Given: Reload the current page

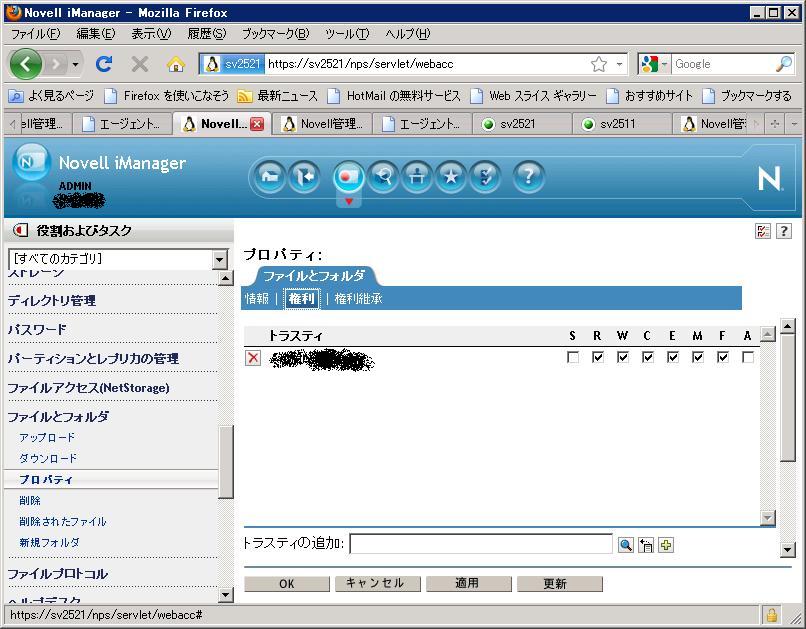Looking at the screenshot, I should tap(104, 64).
